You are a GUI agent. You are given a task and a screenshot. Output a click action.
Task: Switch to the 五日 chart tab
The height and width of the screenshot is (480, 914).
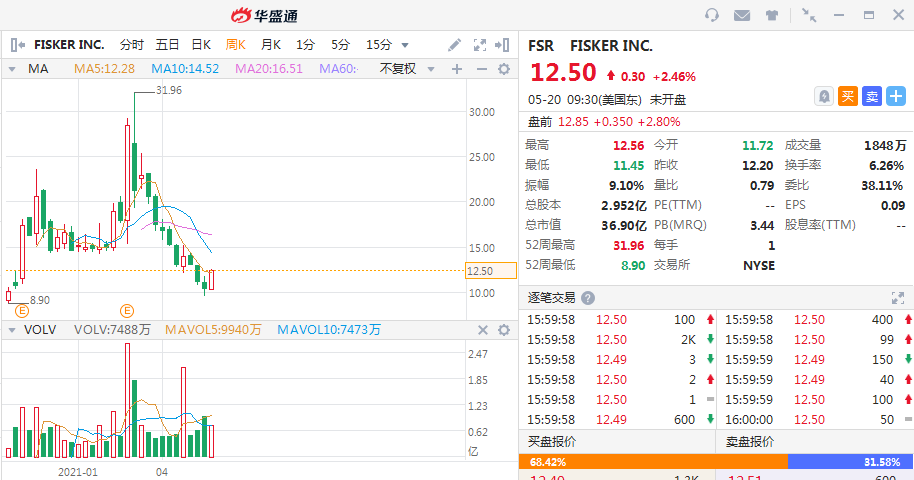coord(167,45)
